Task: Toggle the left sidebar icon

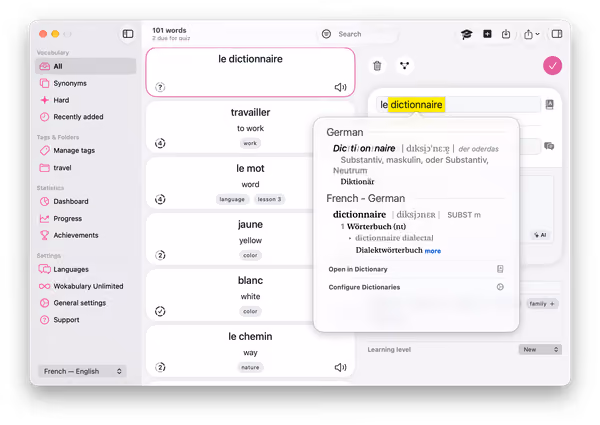Action: coord(128,34)
